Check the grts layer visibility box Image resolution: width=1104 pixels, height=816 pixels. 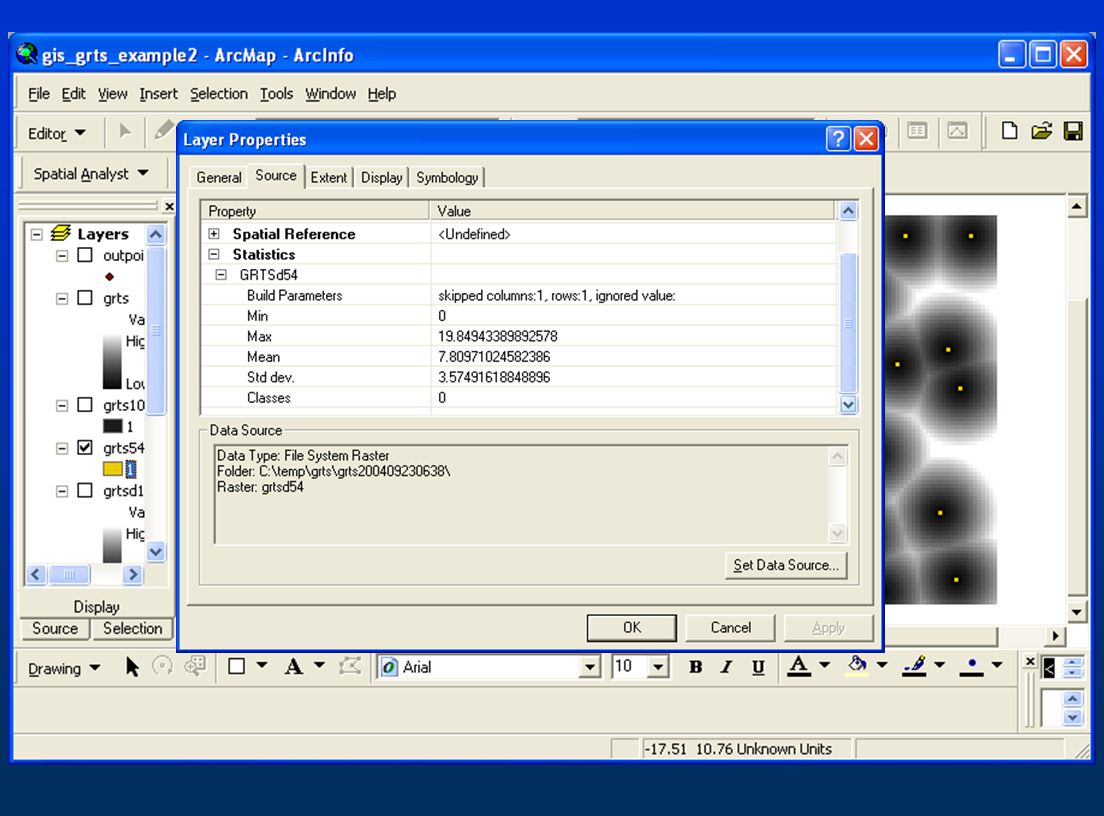tap(84, 298)
